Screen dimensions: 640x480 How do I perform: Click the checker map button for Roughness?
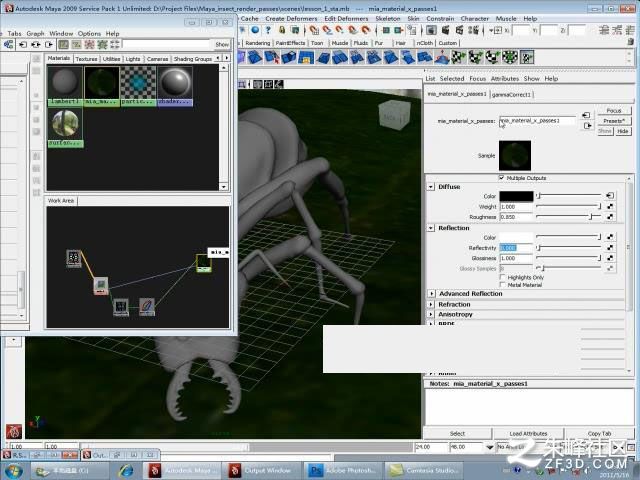tap(610, 217)
